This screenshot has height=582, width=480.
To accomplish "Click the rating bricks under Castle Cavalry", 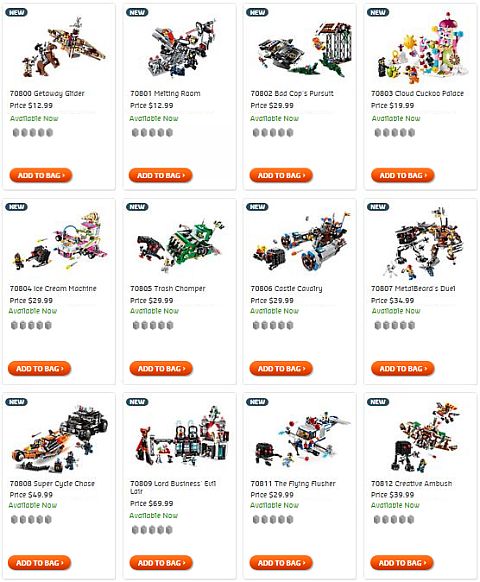I will pyautogui.click(x=273, y=326).
